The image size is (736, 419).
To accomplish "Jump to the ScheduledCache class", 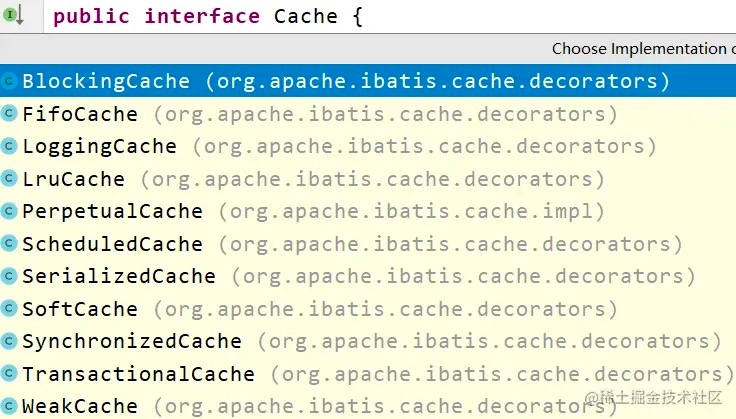I will (112, 244).
